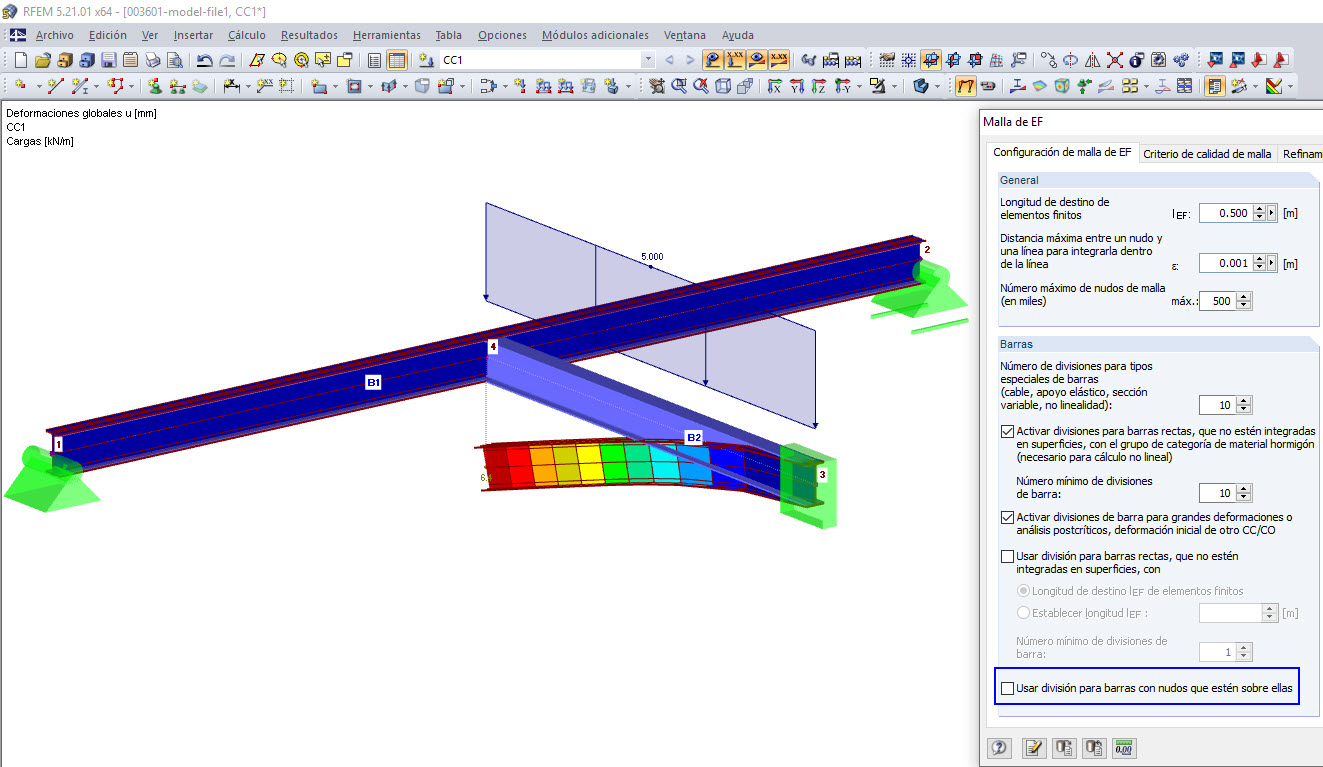Click the lEF 0.500 spinner arrows
Image resolution: width=1323 pixels, height=767 pixels.
click(x=1259, y=212)
